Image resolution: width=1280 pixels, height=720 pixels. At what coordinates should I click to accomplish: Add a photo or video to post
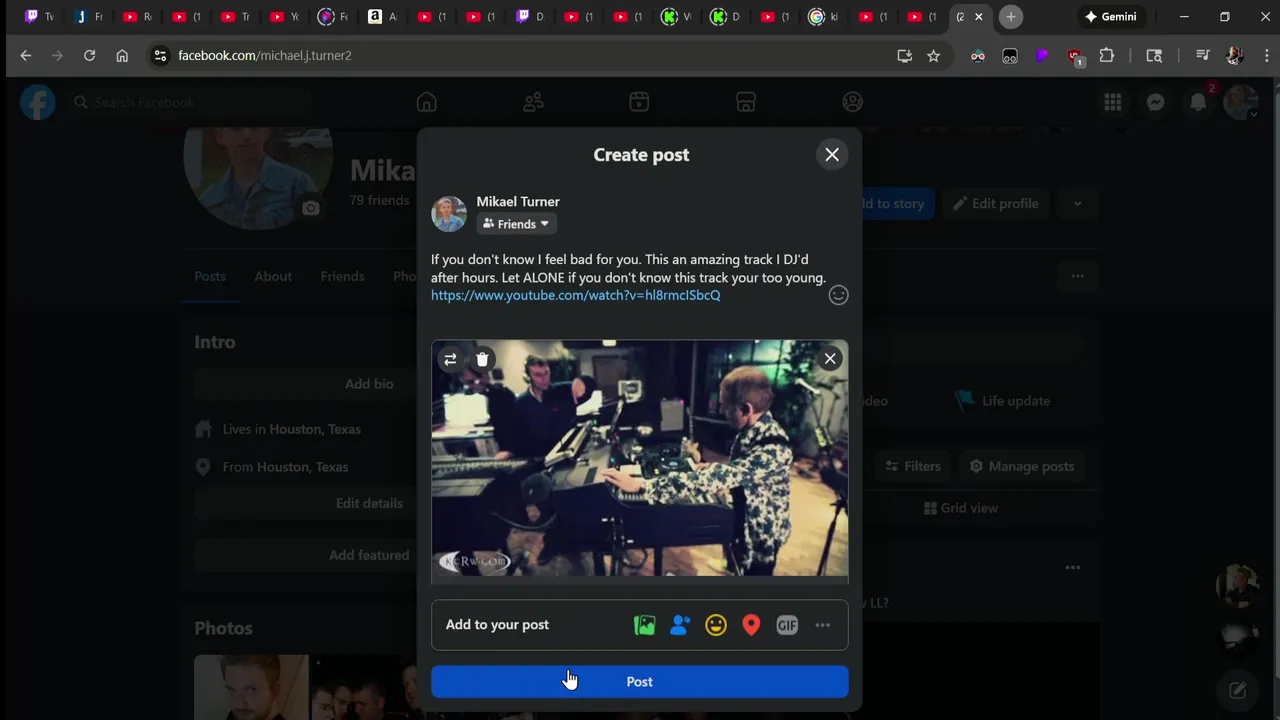point(645,625)
